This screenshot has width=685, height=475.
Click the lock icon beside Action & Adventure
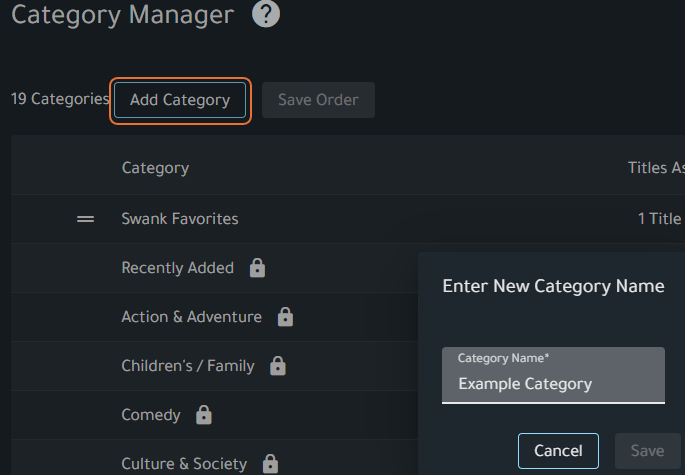(285, 317)
